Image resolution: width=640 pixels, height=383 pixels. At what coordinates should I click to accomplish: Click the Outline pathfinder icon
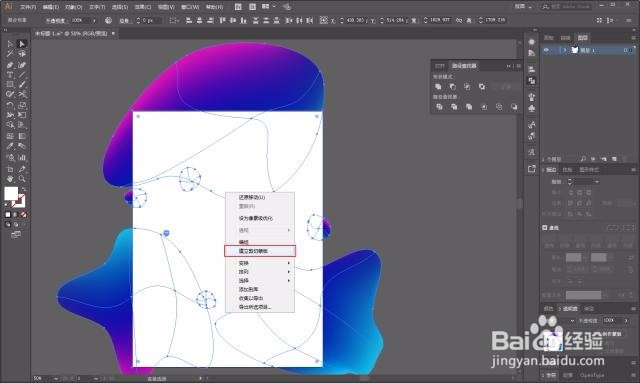[x=499, y=107]
